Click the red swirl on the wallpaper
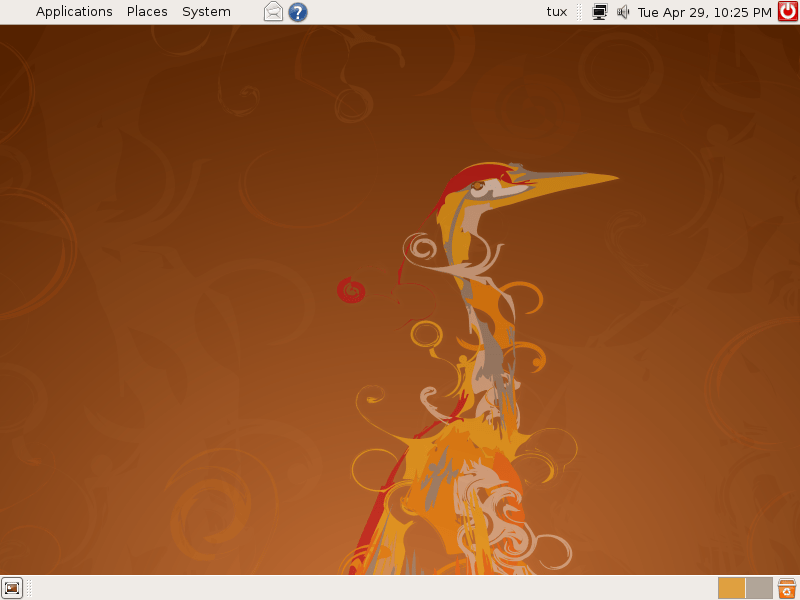The image size is (800, 600). coord(351,290)
